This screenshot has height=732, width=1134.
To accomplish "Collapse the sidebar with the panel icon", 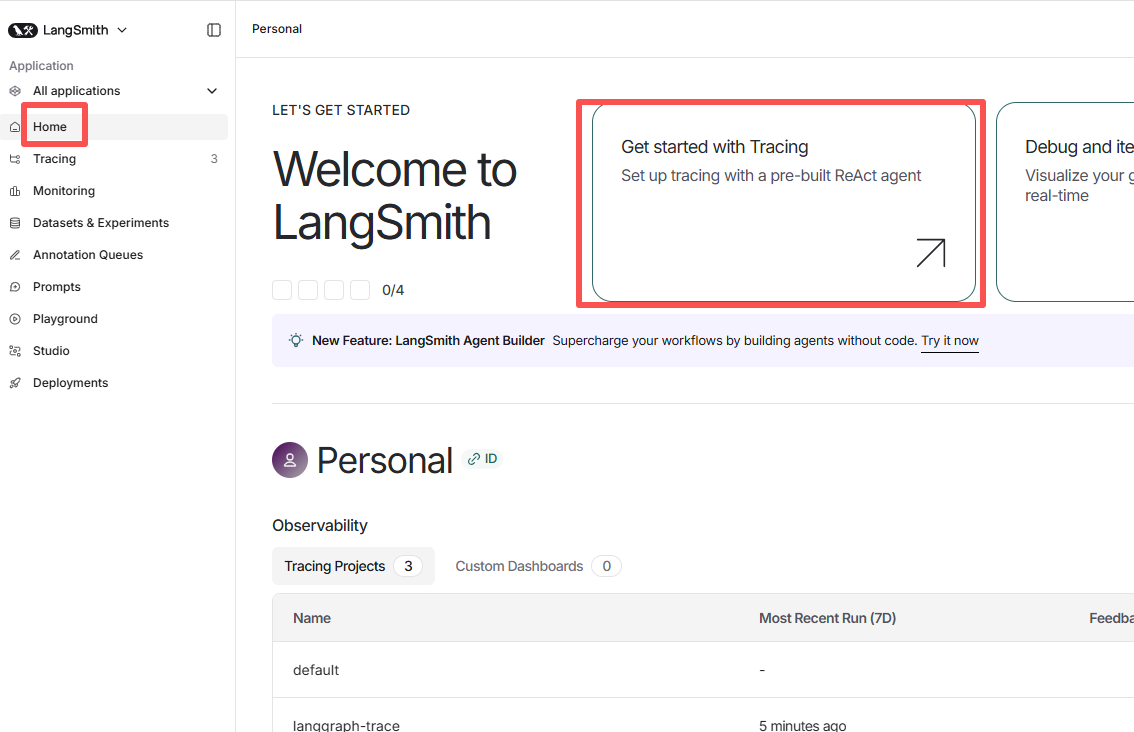I will point(213,30).
